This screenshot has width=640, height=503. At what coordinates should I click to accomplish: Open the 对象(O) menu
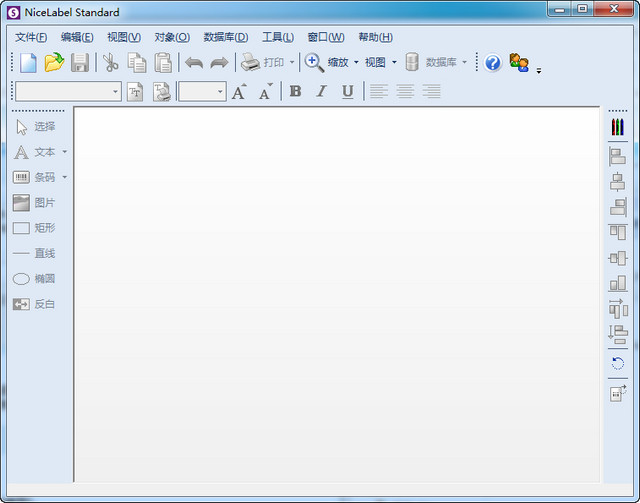click(172, 37)
